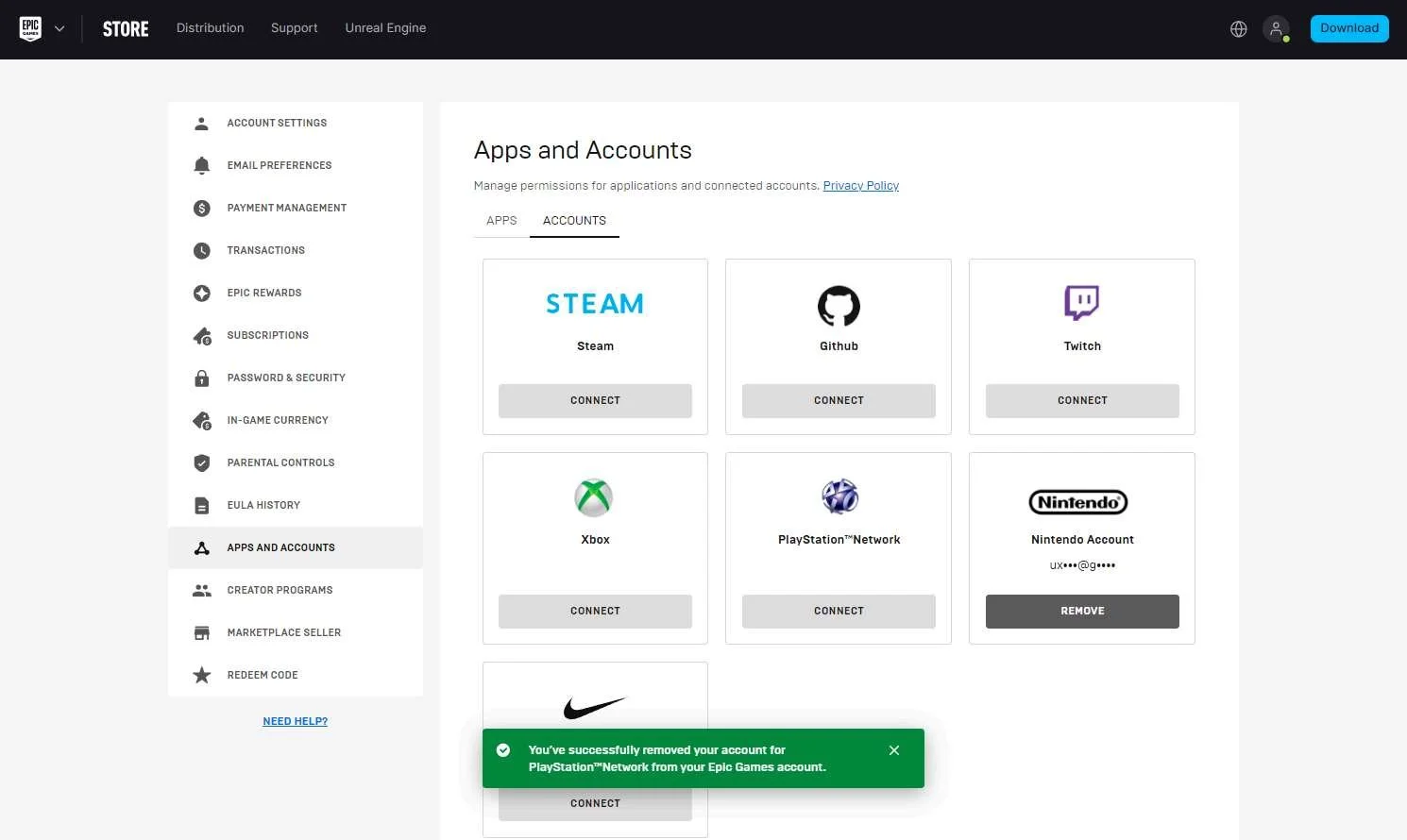Open the Distribution menu

tap(210, 28)
